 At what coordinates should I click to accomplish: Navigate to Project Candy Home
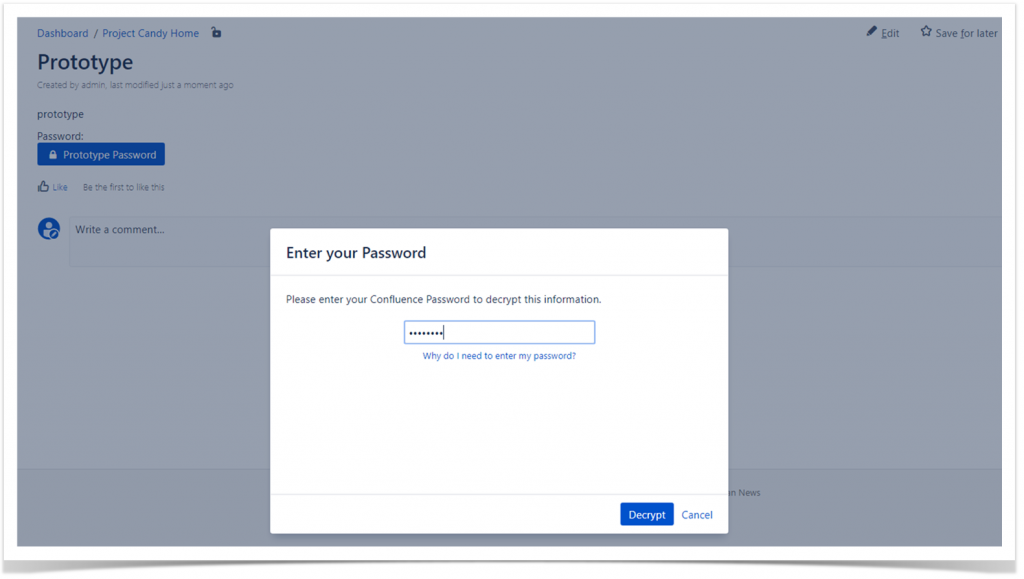point(150,33)
